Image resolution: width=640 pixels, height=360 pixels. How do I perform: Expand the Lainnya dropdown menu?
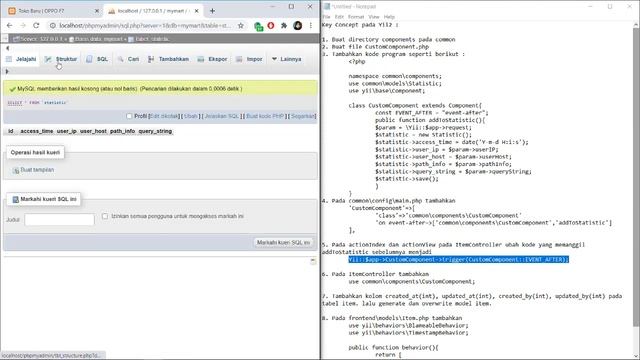coord(287,59)
